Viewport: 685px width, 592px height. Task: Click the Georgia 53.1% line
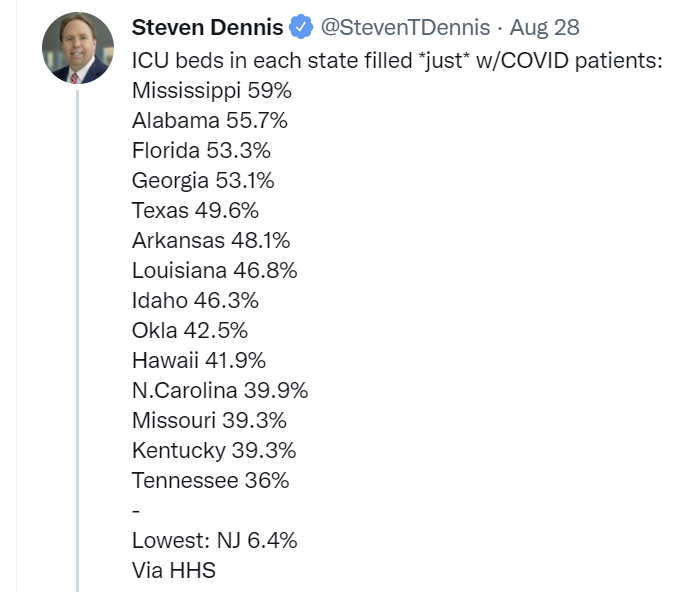tap(203, 181)
